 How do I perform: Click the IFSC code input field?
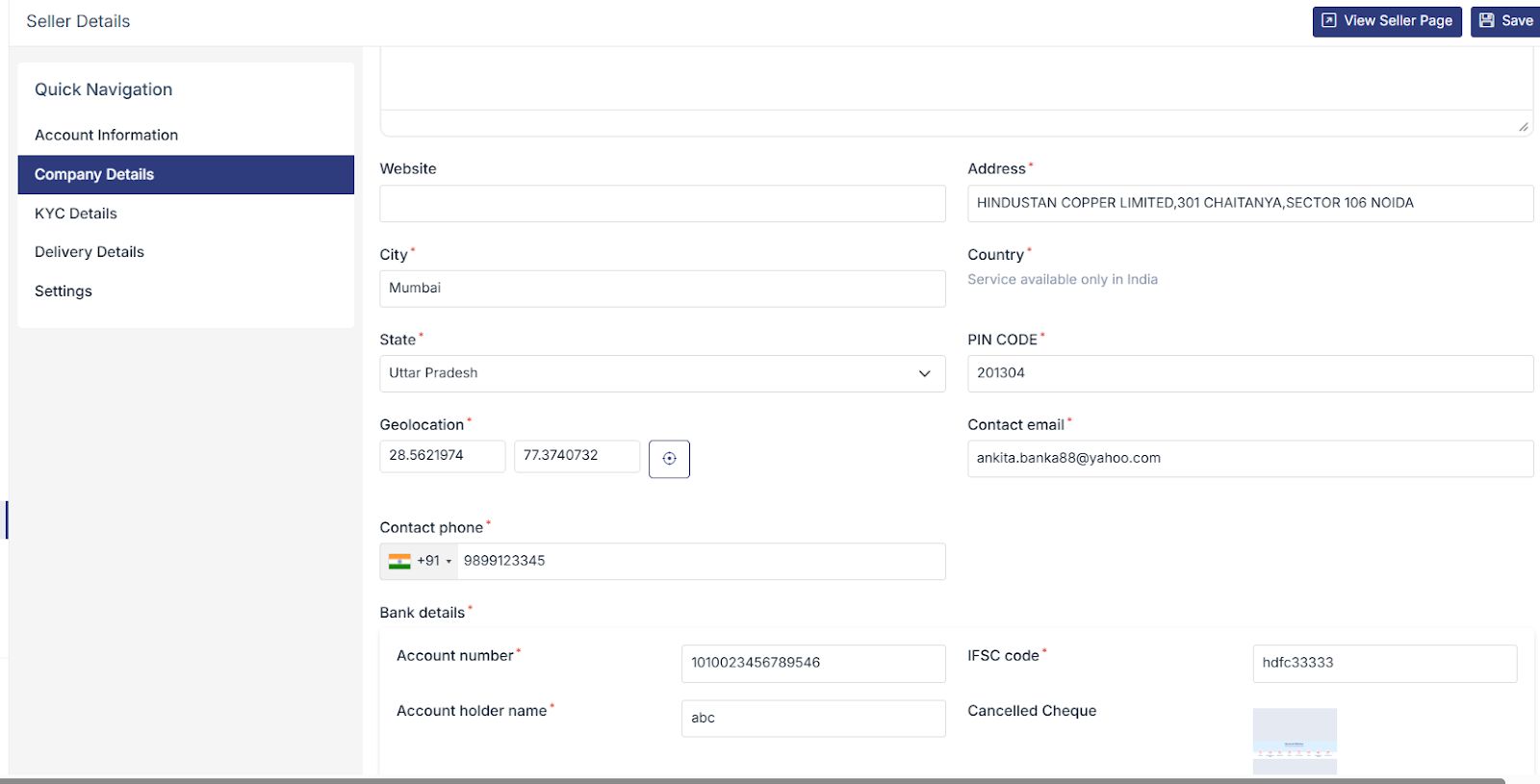[x=1384, y=664]
